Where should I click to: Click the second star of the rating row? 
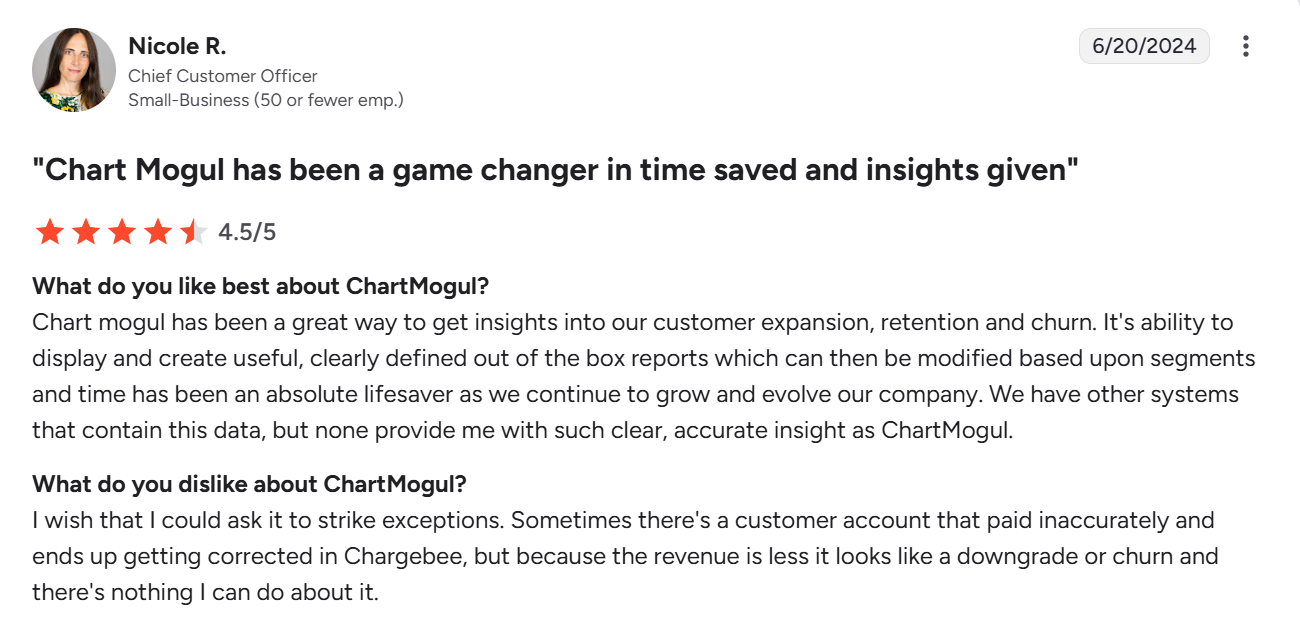click(86, 231)
